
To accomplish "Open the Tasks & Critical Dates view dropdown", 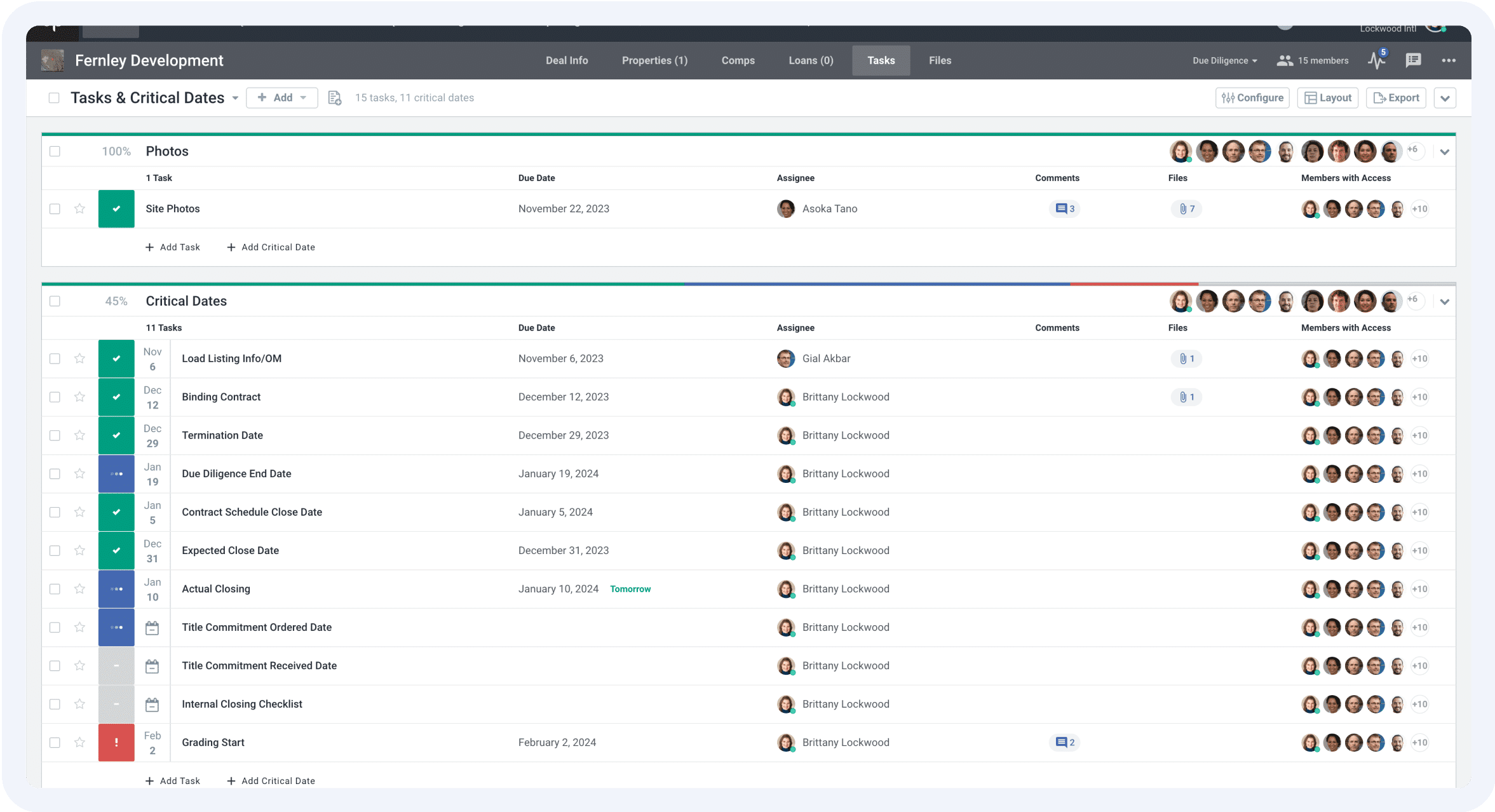I will click(x=235, y=98).
